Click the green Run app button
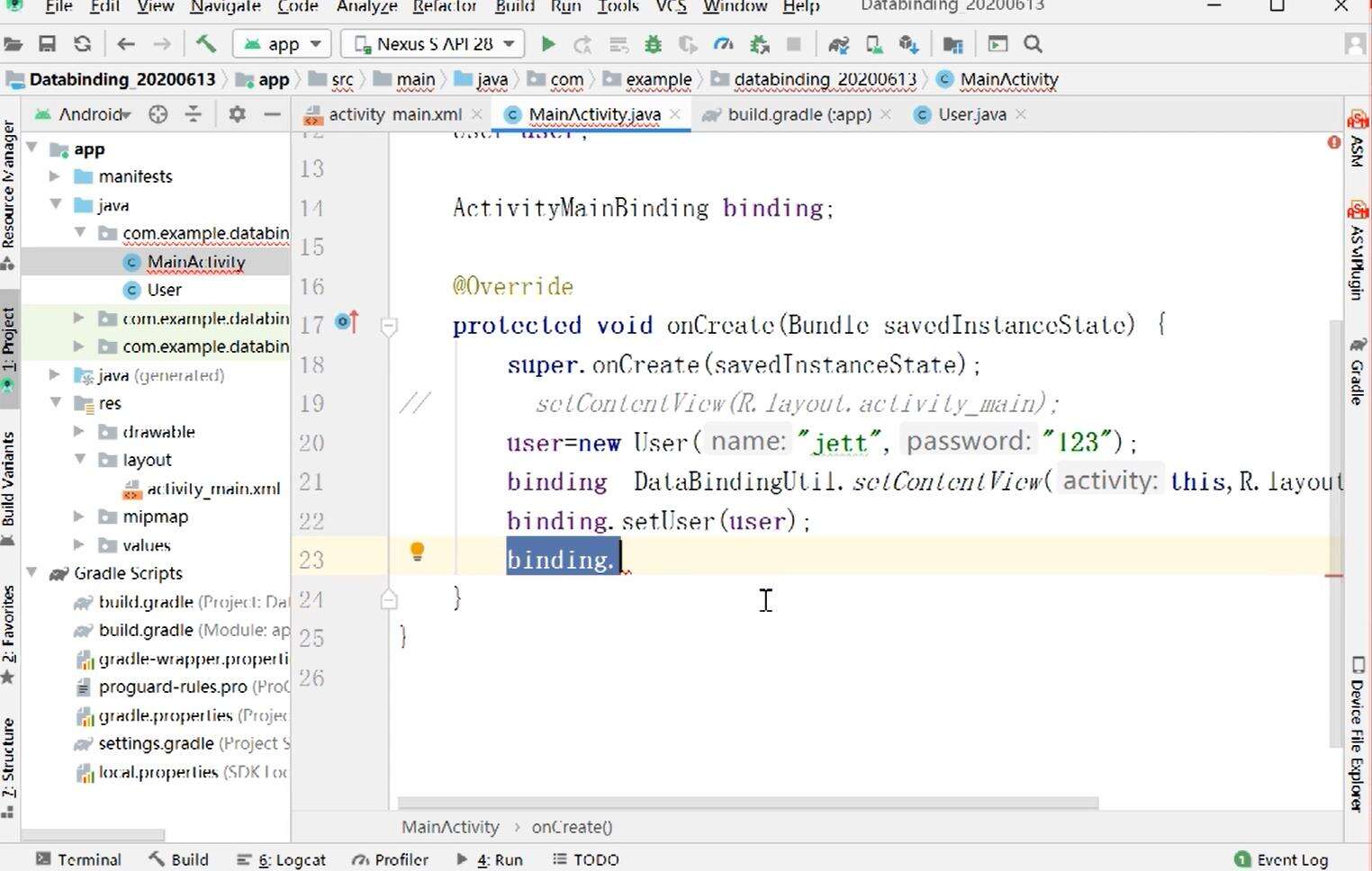This screenshot has height=871, width=1372. click(x=547, y=44)
